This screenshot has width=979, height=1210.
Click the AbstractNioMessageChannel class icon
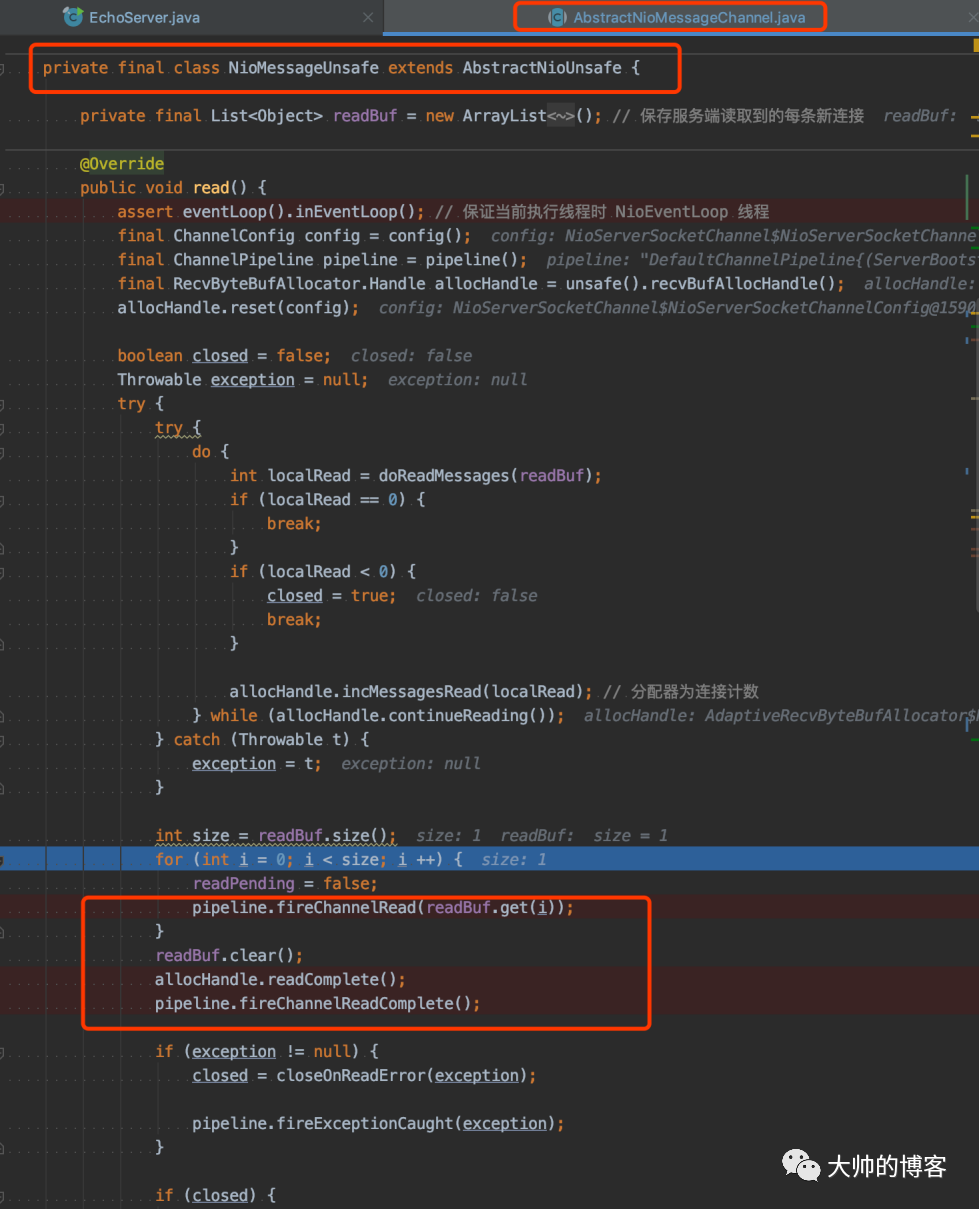556,17
